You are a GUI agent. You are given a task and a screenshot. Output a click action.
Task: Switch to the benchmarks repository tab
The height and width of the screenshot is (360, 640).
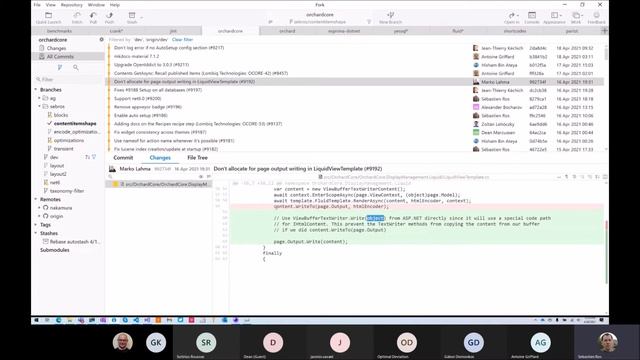tap(60, 31)
